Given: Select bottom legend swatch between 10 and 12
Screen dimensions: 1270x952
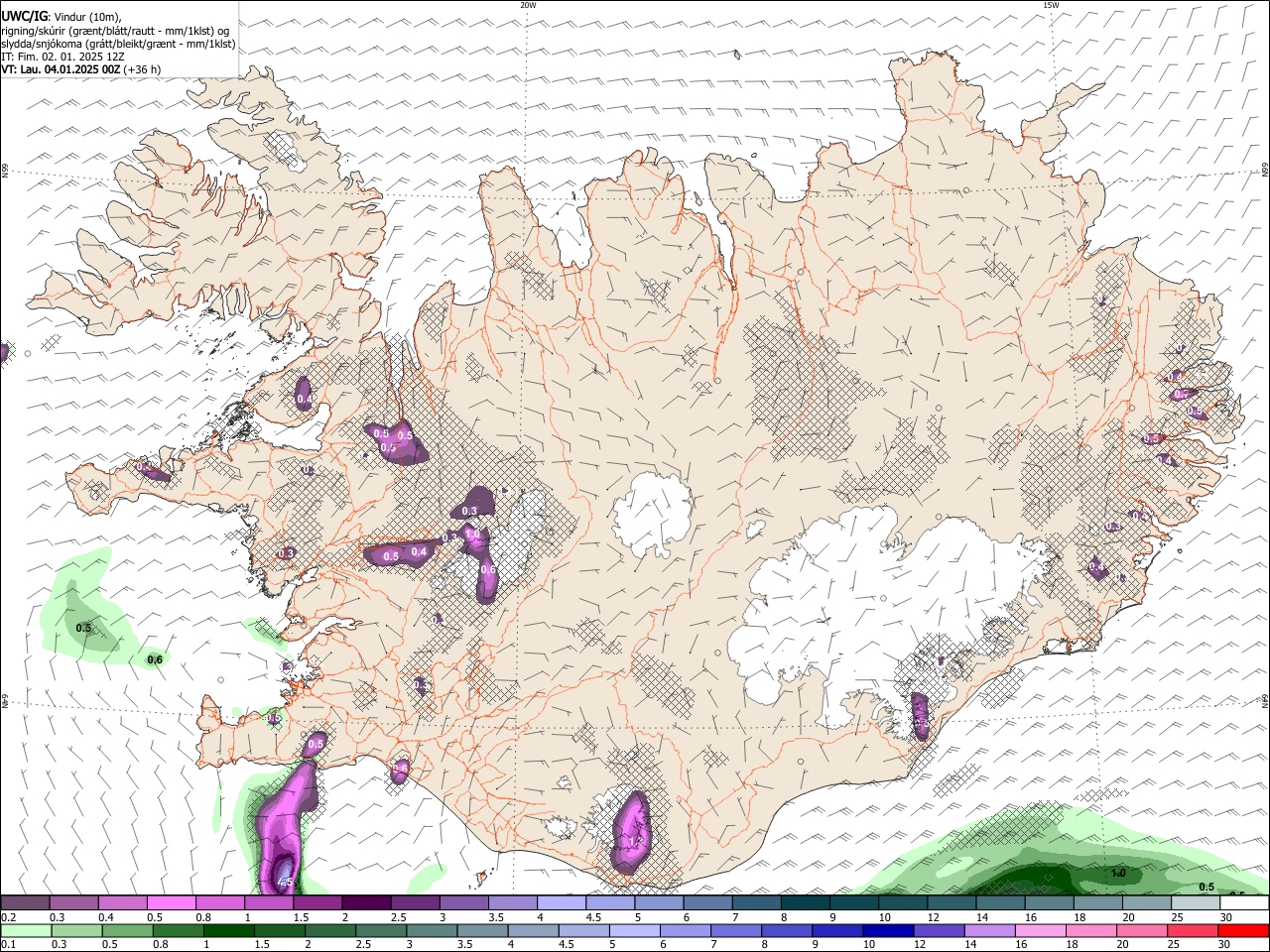Looking at the screenshot, I should point(888,931).
